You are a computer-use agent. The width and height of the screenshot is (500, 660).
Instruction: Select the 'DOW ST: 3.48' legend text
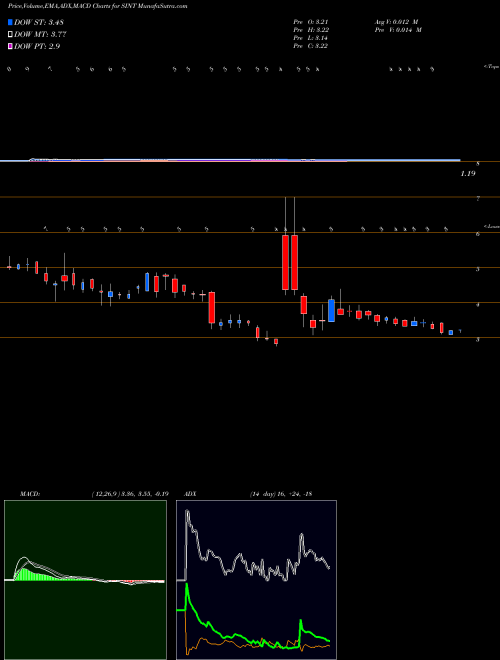39,22
